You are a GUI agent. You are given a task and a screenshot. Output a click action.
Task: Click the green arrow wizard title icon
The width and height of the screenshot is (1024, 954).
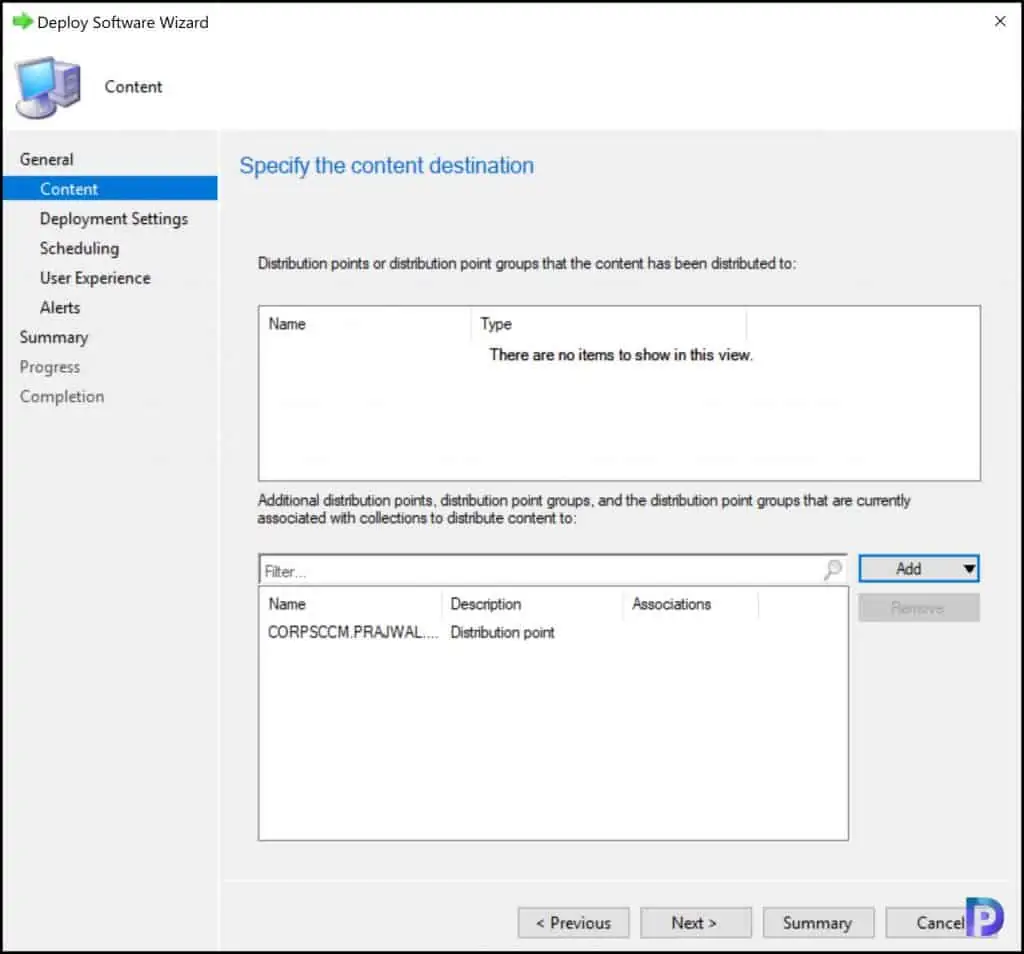pyautogui.click(x=22, y=22)
